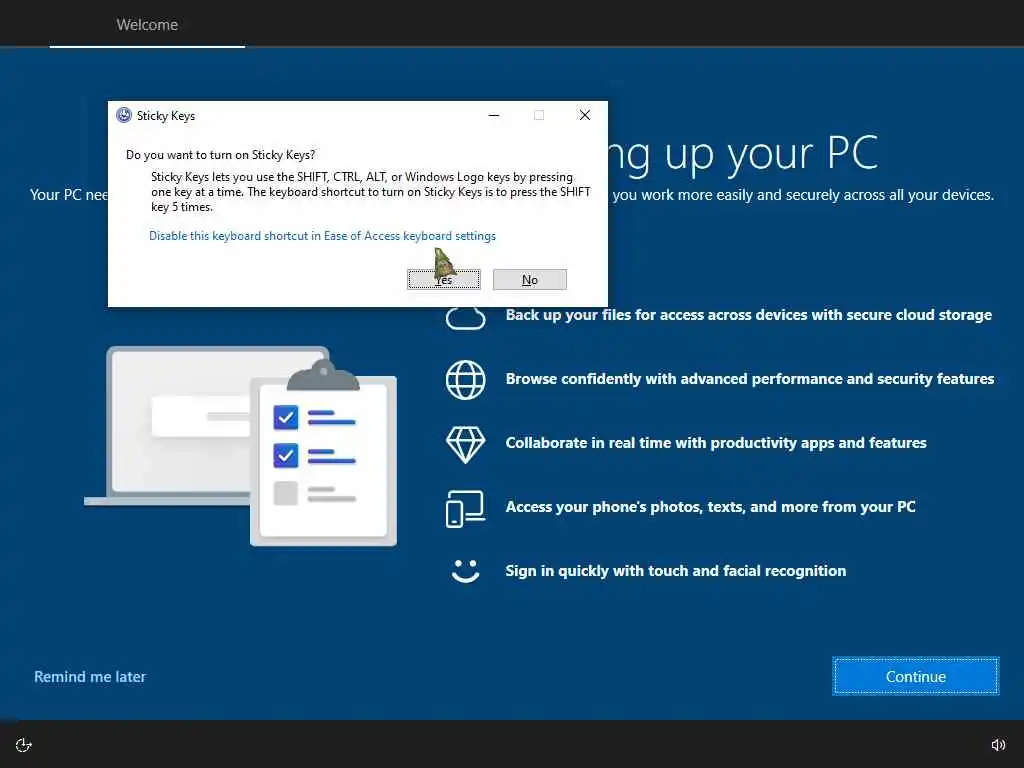Click 'Back up your files' text
1024x768 pixels.
[x=748, y=315]
